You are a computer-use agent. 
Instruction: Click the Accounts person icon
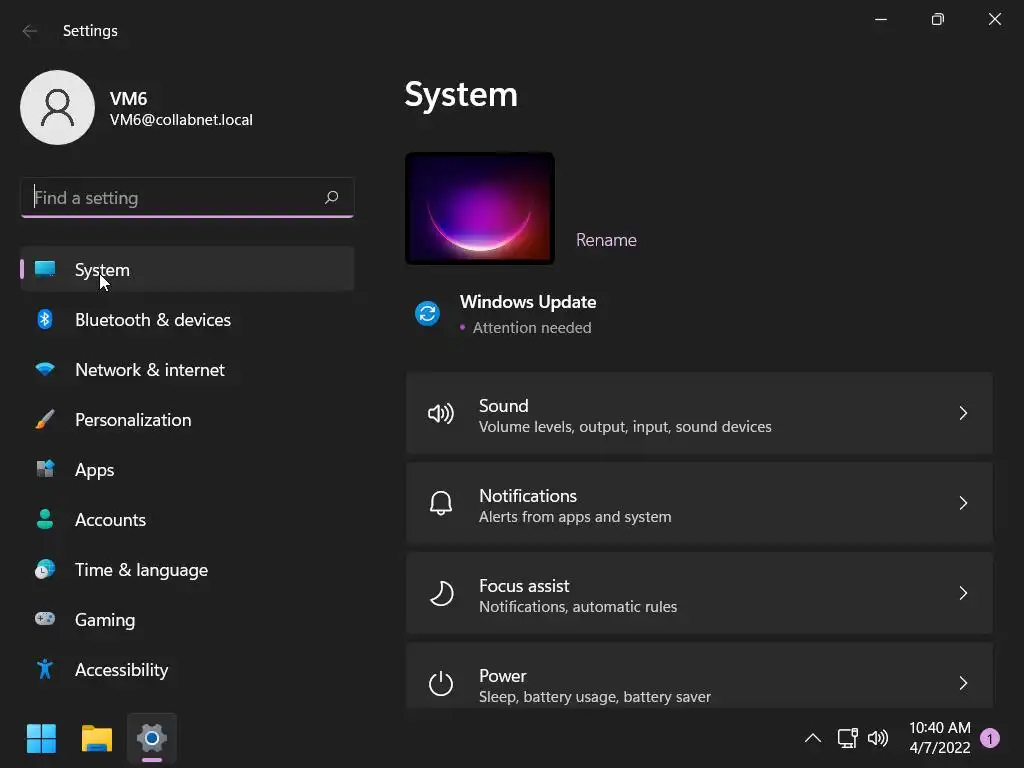[x=45, y=519]
